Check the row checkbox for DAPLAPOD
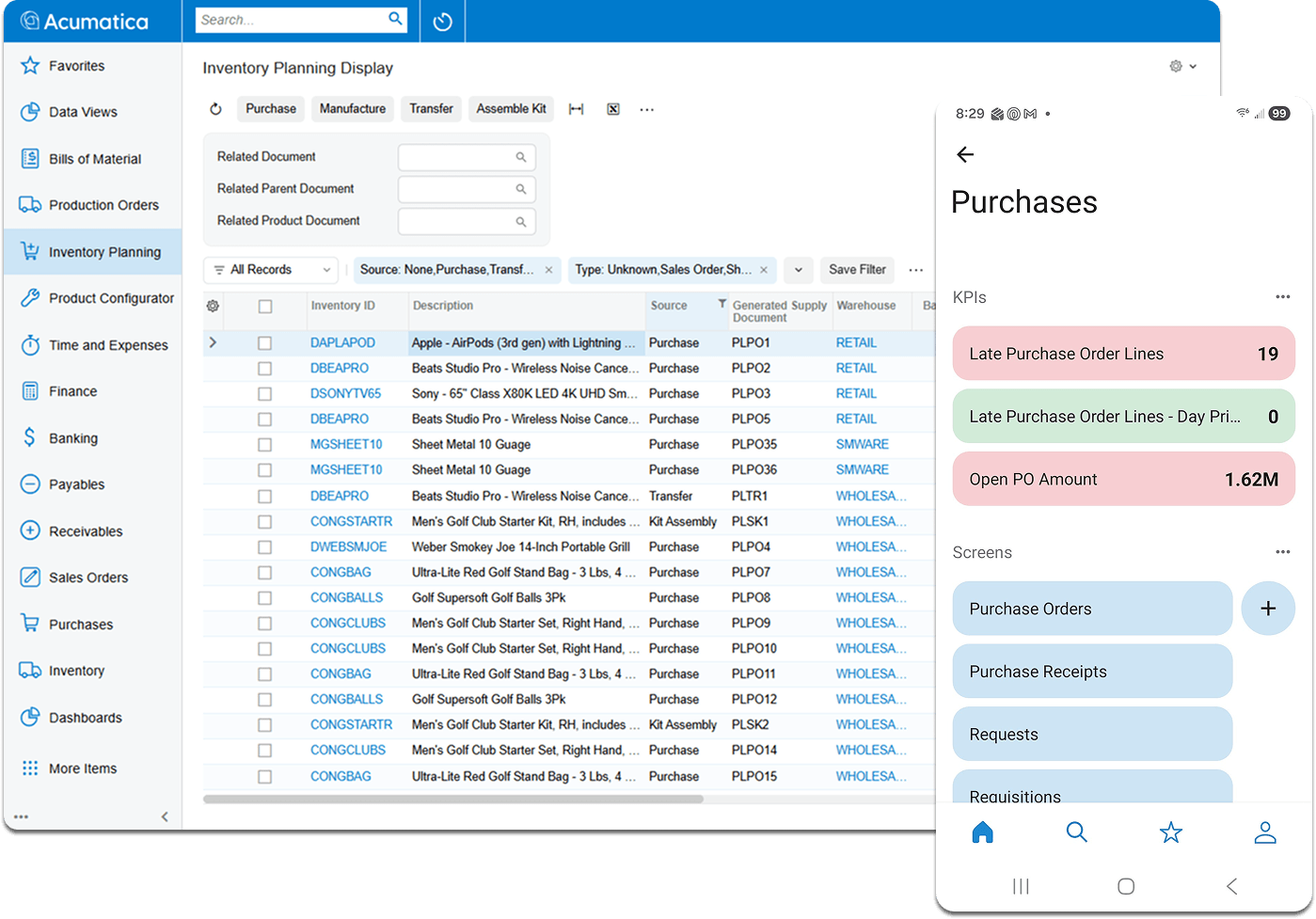Viewport: 1316px width, 919px height. (265, 342)
